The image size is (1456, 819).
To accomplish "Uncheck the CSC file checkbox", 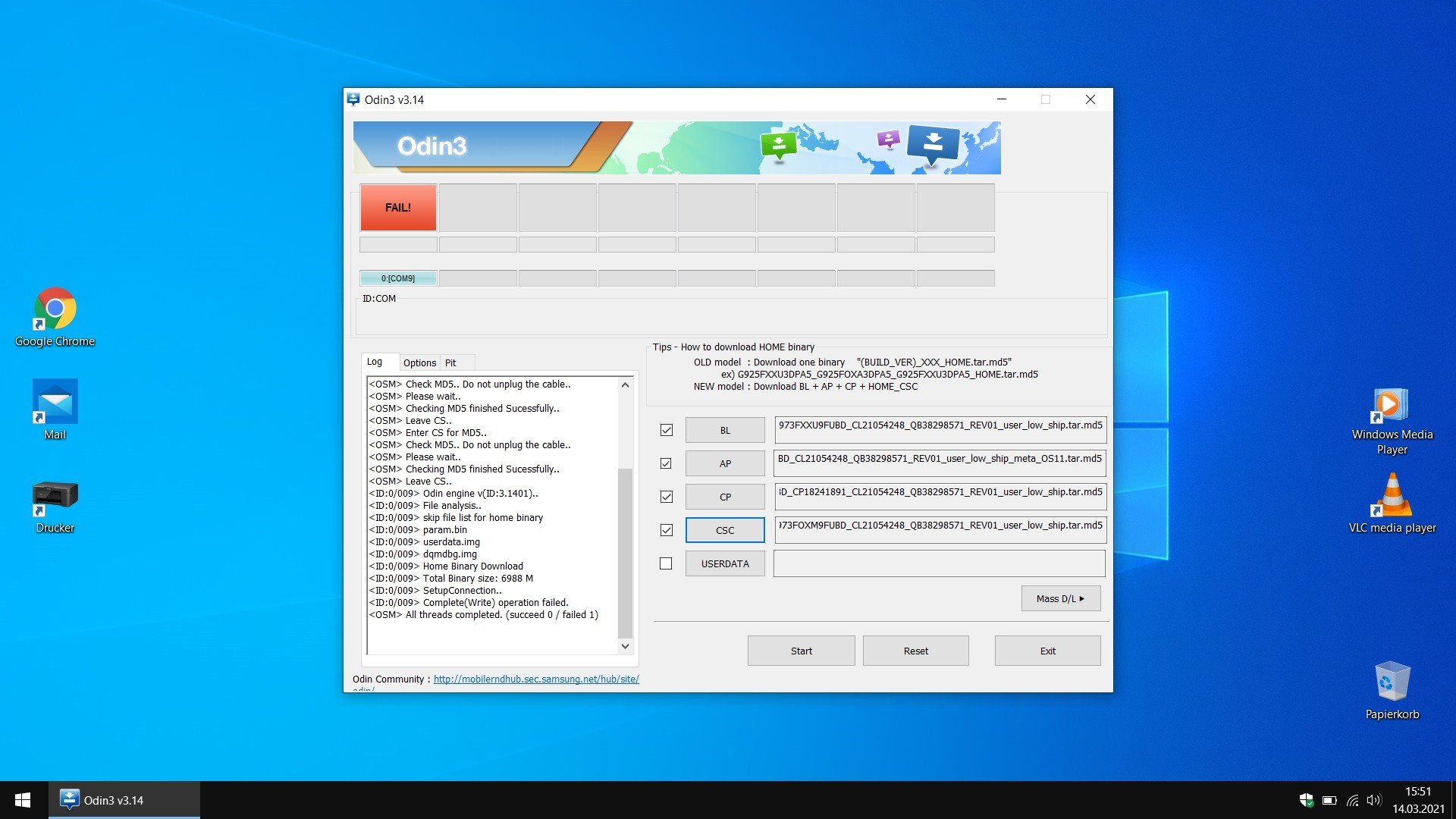I will coord(666,530).
